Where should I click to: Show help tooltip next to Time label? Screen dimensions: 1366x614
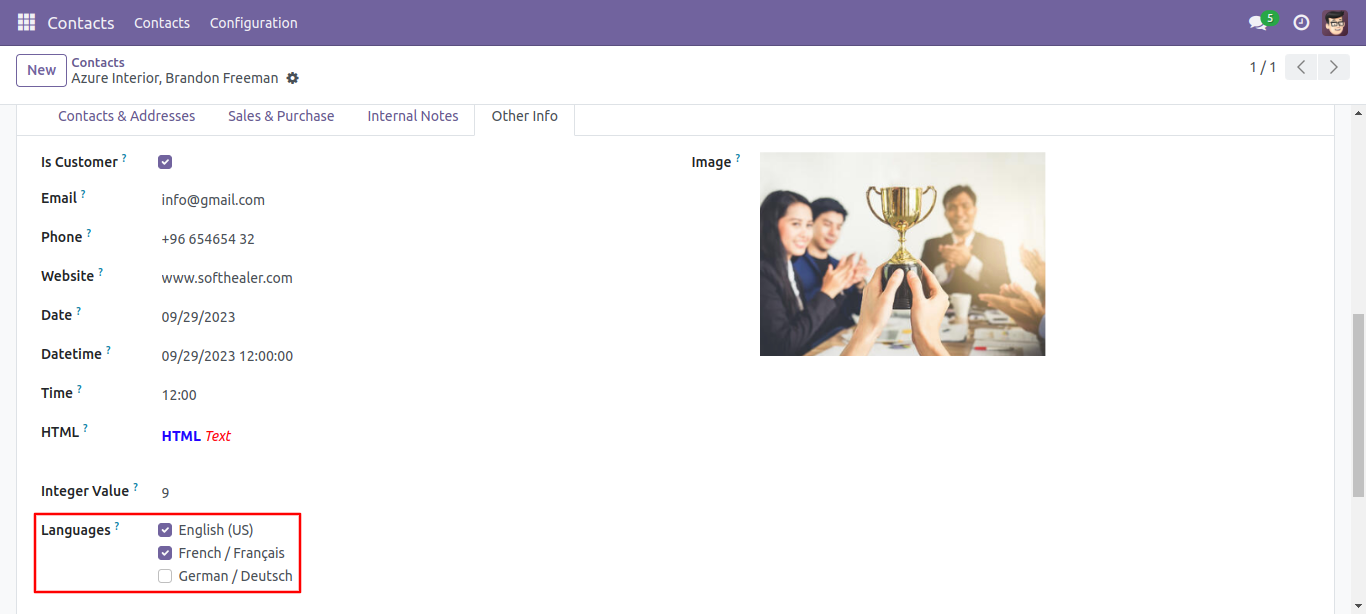coord(79,389)
